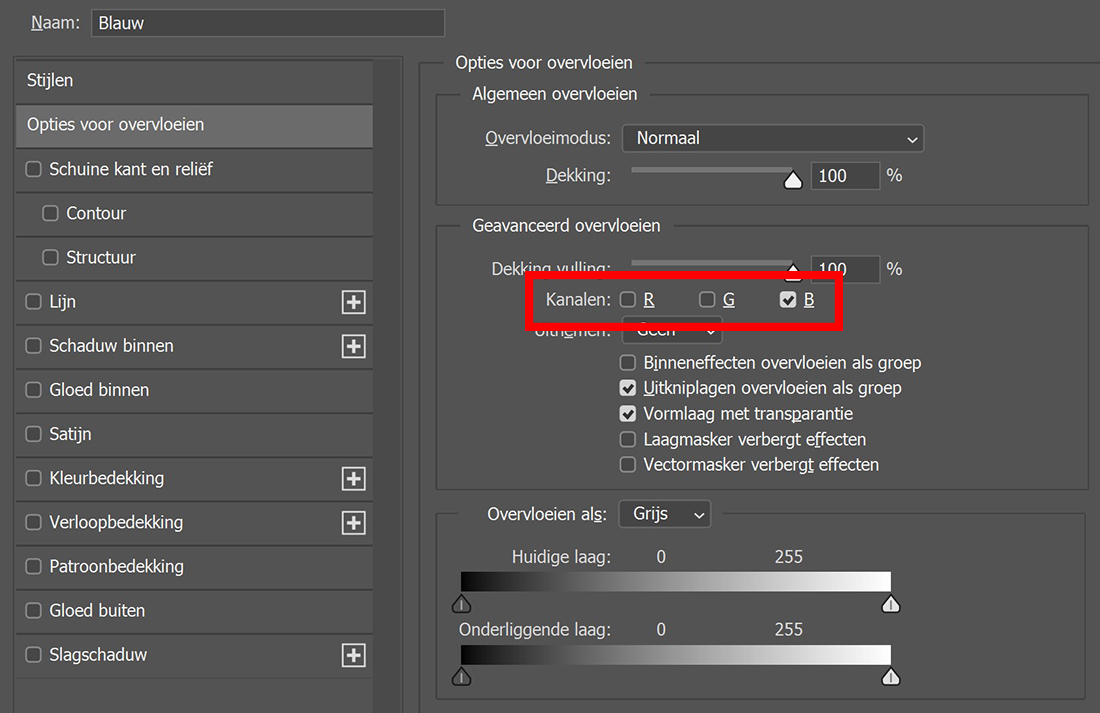This screenshot has height=713, width=1100.
Task: Open the Stijlen section in the sidebar
Action: coord(194,80)
